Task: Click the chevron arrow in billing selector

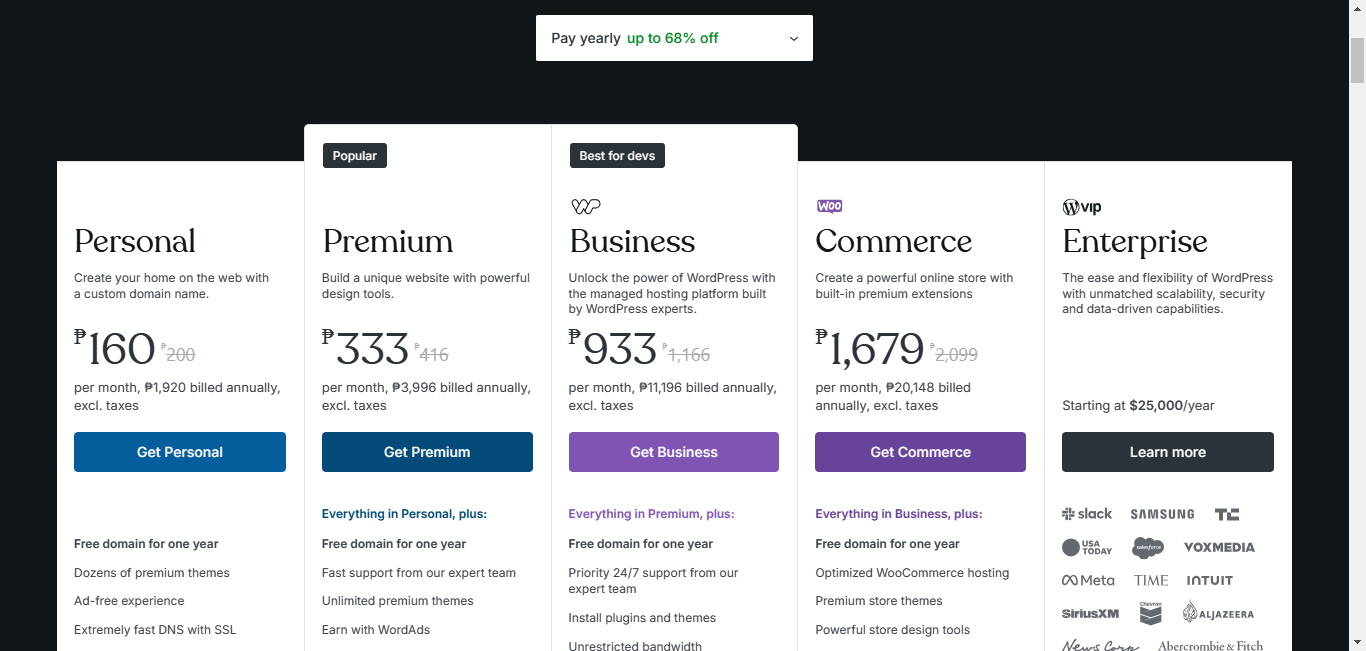Action: [794, 39]
